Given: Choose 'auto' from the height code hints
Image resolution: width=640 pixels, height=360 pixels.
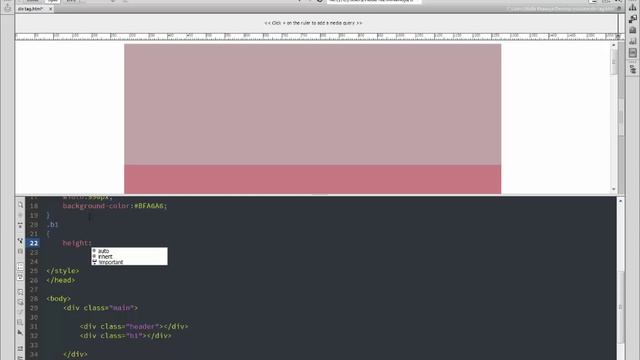Looking at the screenshot, I should 103,251.
